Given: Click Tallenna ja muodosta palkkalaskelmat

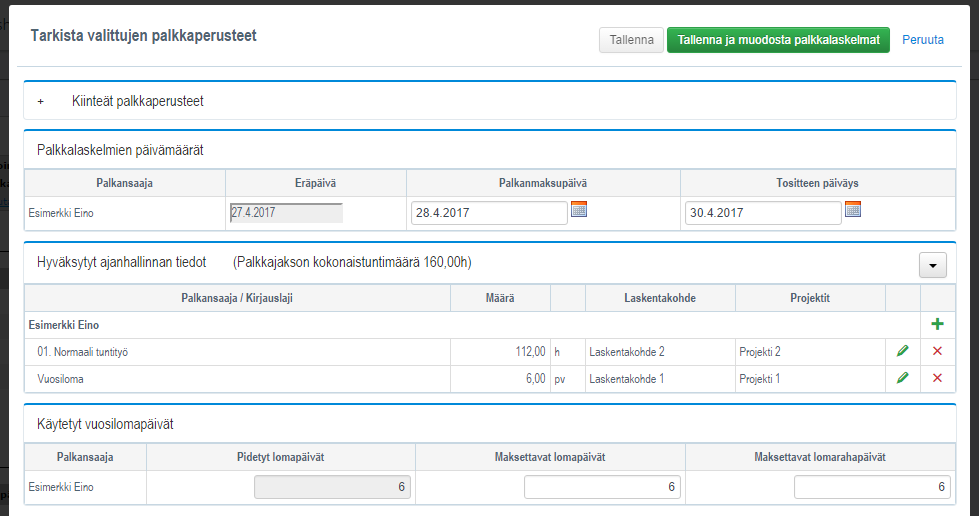Looking at the screenshot, I should (778, 40).
